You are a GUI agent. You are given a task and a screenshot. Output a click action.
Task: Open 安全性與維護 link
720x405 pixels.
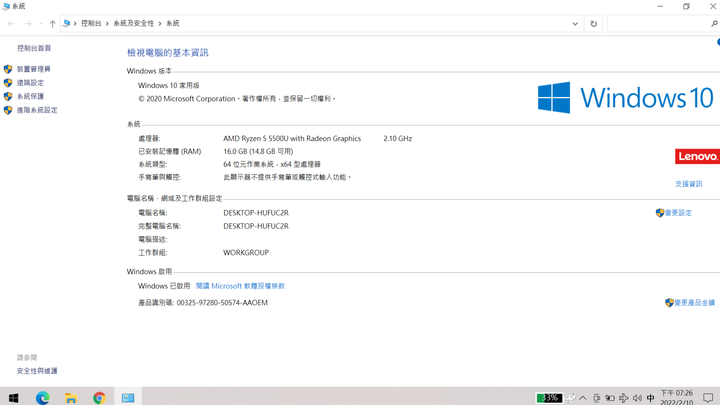point(37,371)
